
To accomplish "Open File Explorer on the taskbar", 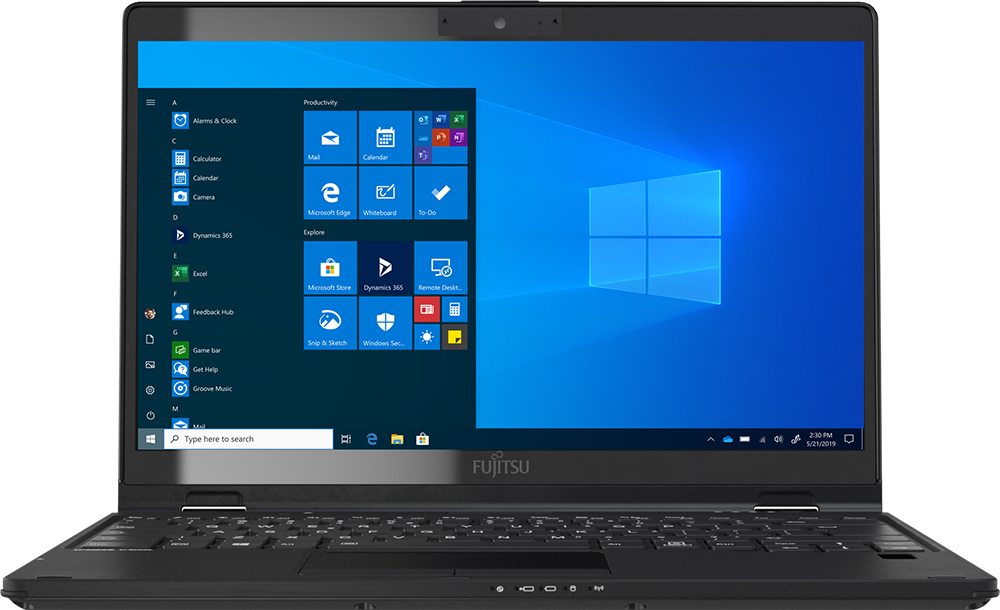I will pyautogui.click(x=397, y=439).
